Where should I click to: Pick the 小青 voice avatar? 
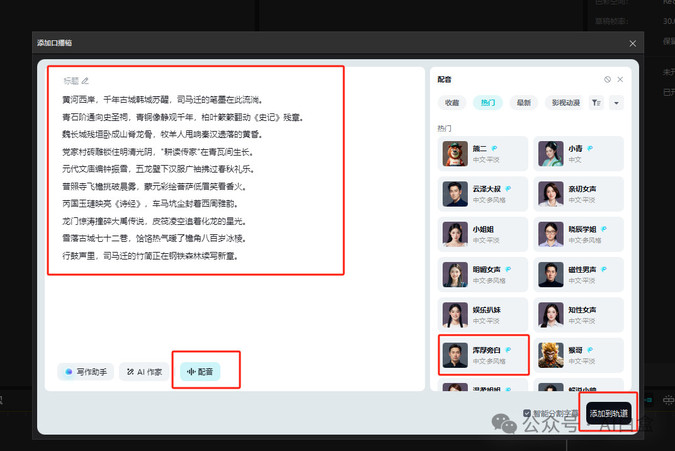click(550, 153)
